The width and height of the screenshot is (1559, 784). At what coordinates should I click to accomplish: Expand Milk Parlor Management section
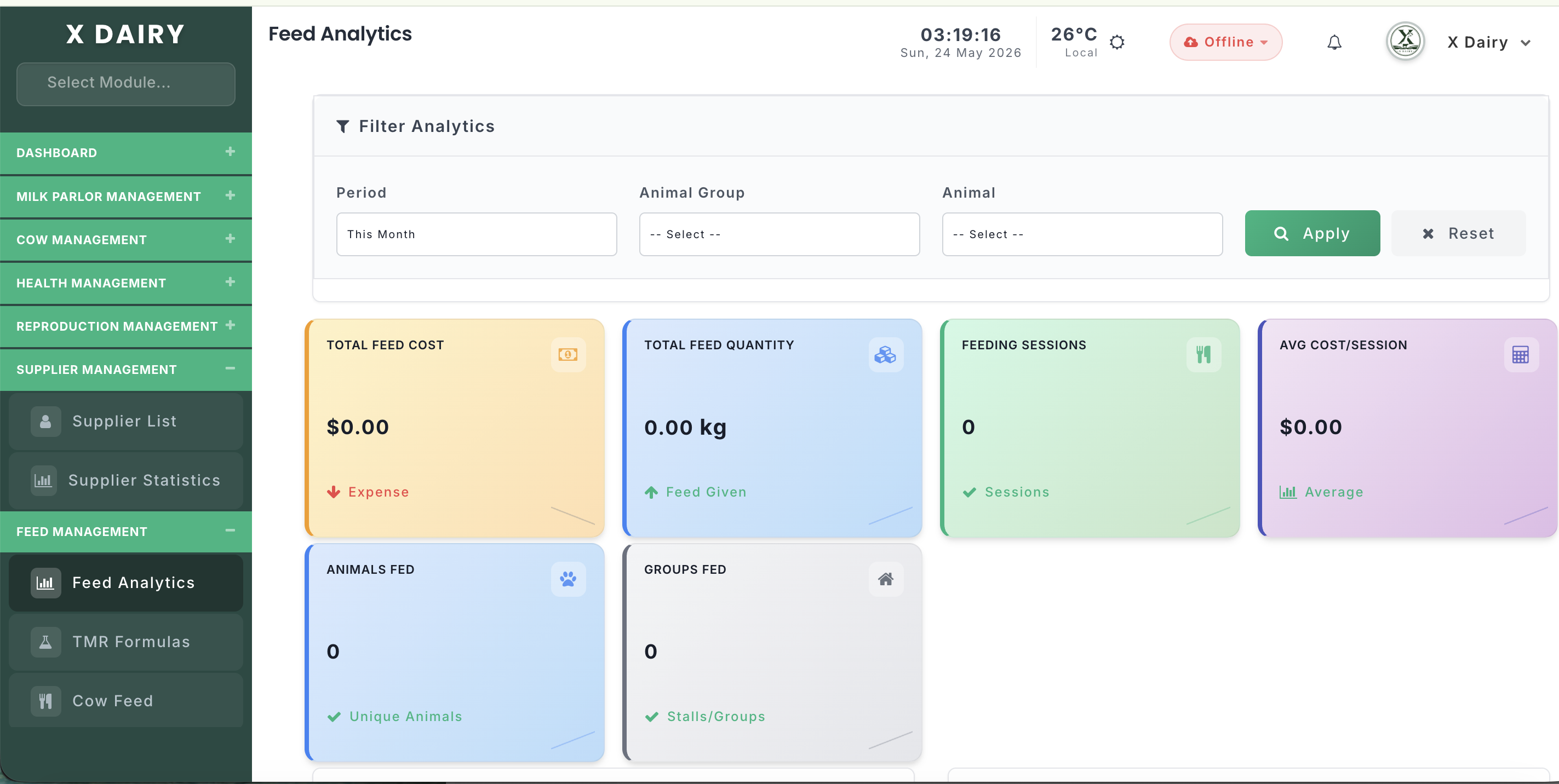pyautogui.click(x=126, y=197)
